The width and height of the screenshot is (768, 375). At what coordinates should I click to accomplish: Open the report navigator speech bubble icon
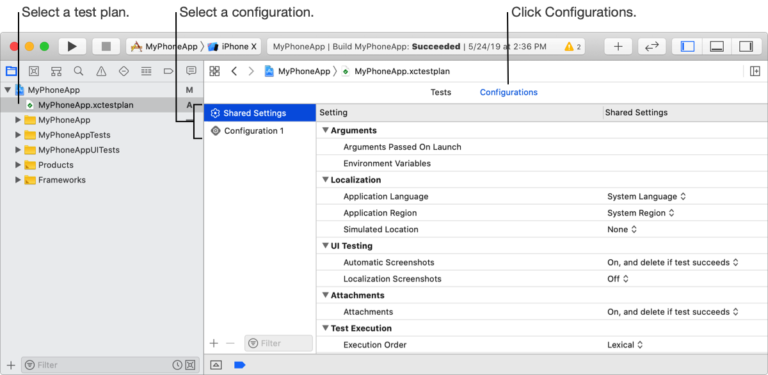pyautogui.click(x=191, y=71)
